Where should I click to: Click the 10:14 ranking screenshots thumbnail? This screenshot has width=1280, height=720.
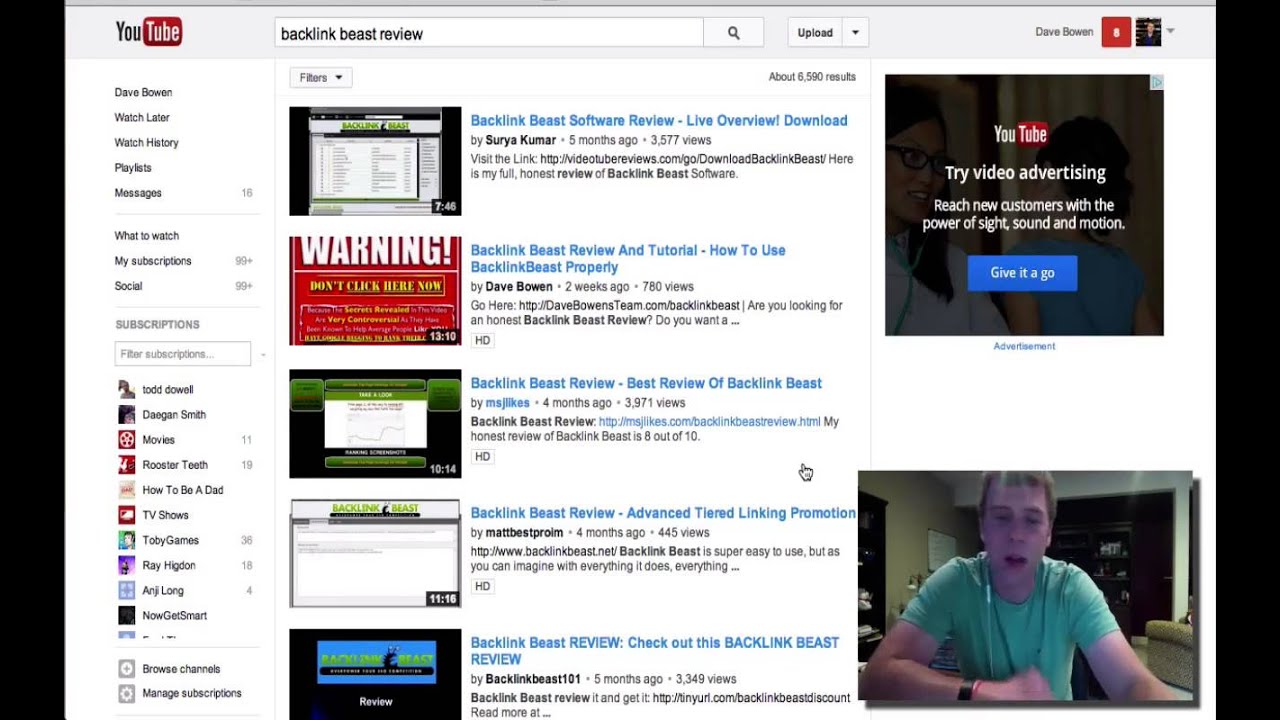click(x=375, y=424)
